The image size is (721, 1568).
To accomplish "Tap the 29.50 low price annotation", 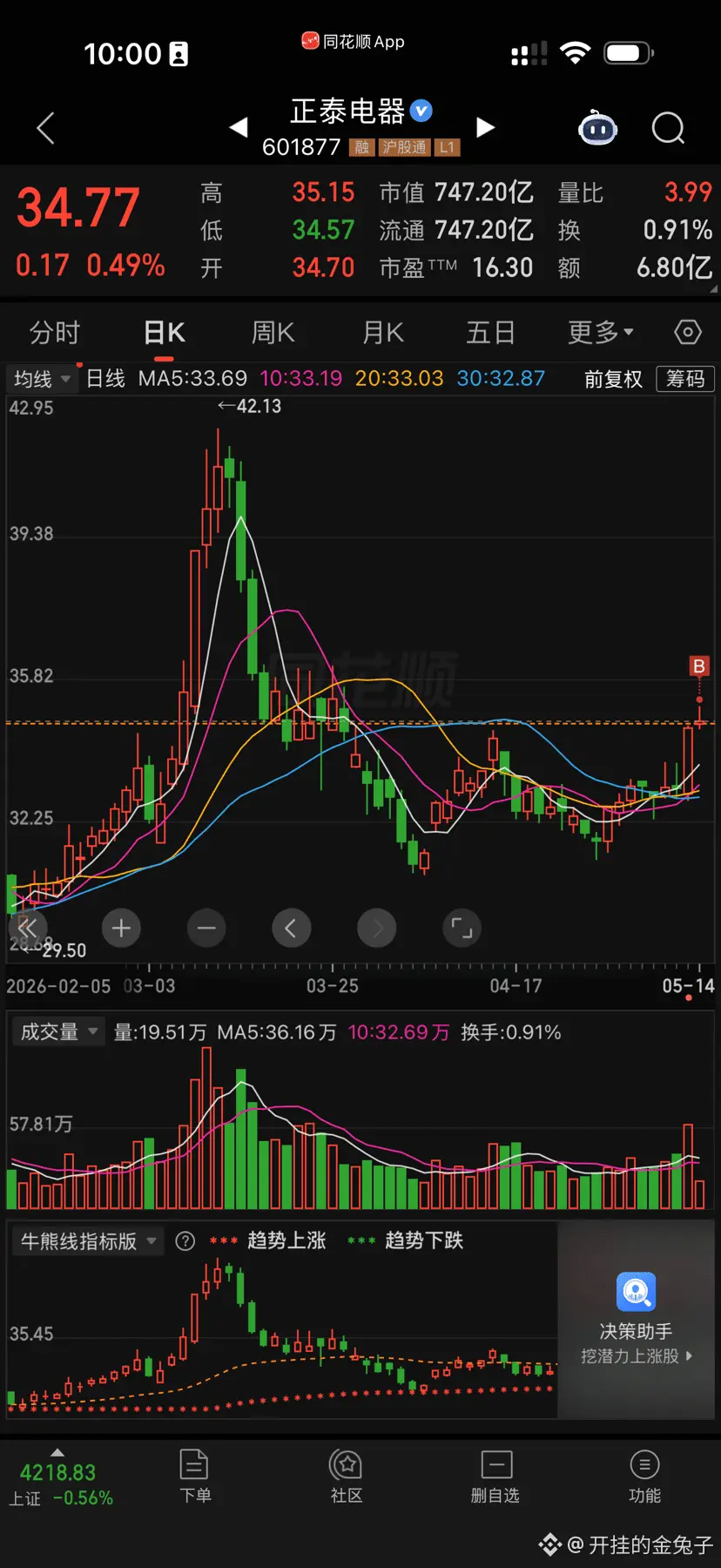I will (56, 950).
